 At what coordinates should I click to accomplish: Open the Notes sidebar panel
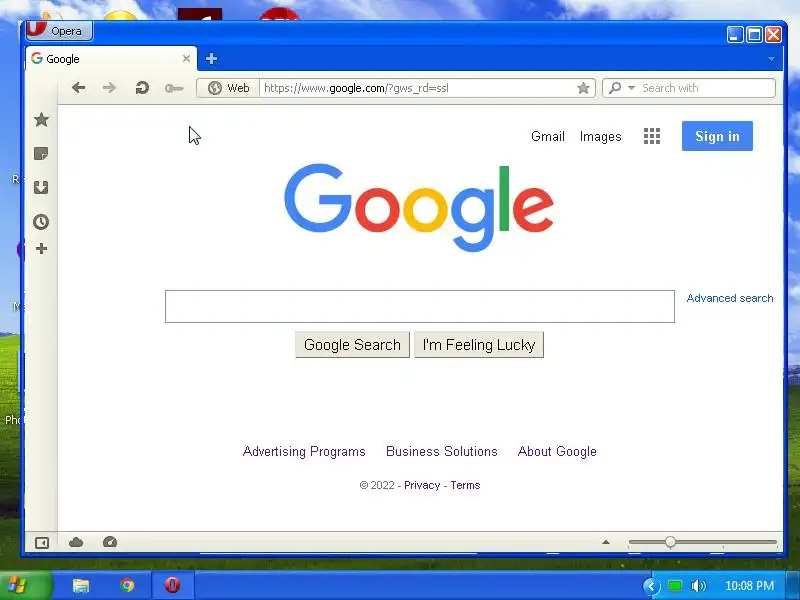point(41,154)
